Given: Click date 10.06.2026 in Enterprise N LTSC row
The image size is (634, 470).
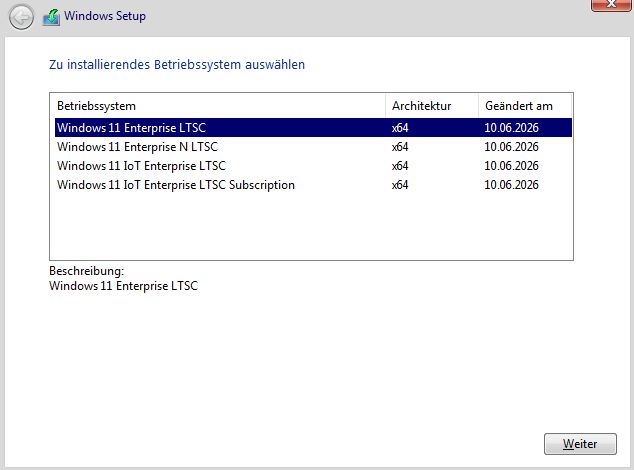Looking at the screenshot, I should 511,146.
